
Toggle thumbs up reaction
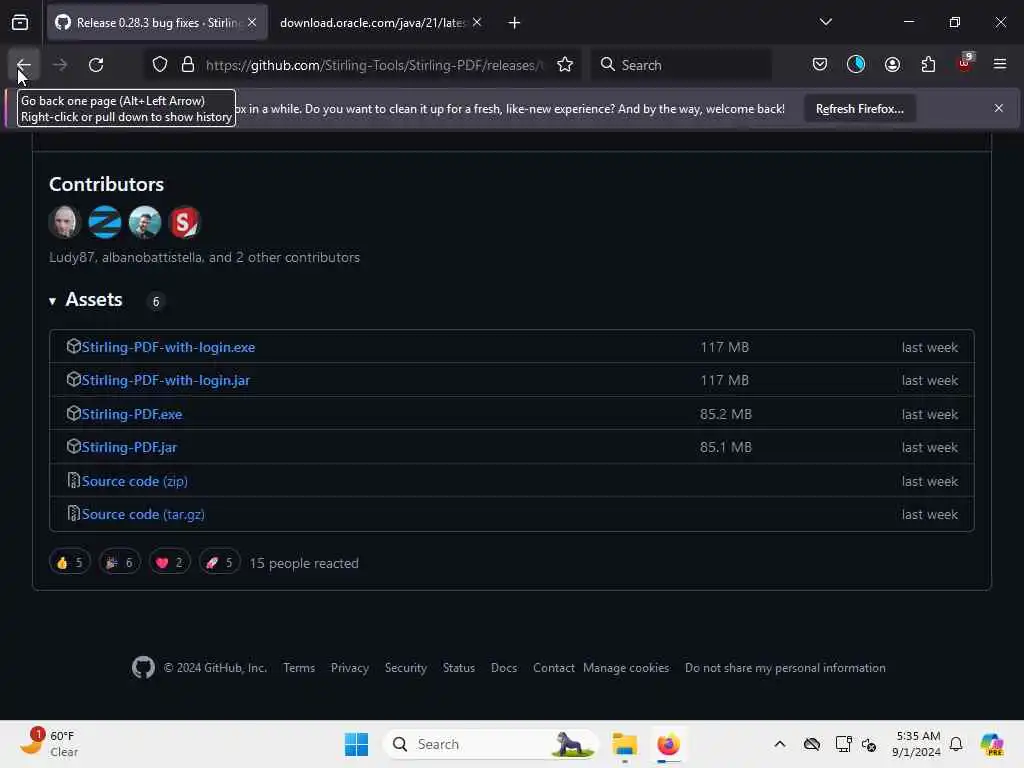(x=70, y=563)
